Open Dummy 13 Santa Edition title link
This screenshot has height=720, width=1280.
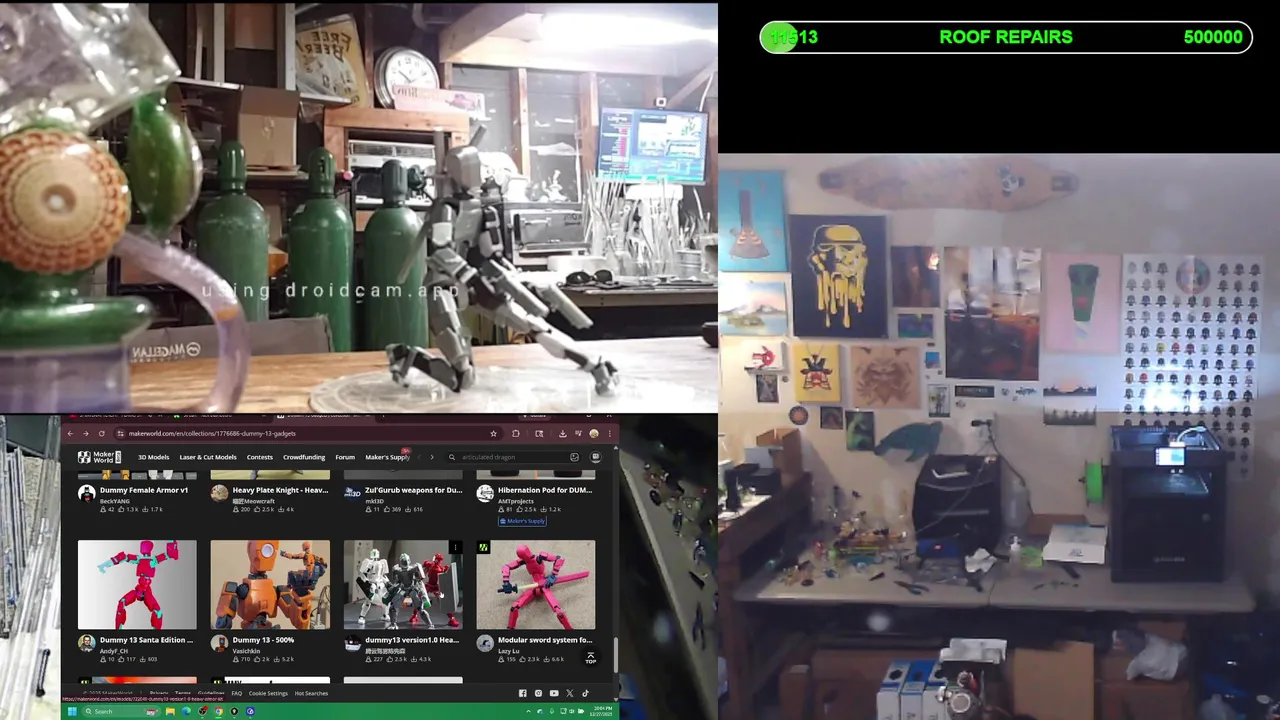point(146,640)
